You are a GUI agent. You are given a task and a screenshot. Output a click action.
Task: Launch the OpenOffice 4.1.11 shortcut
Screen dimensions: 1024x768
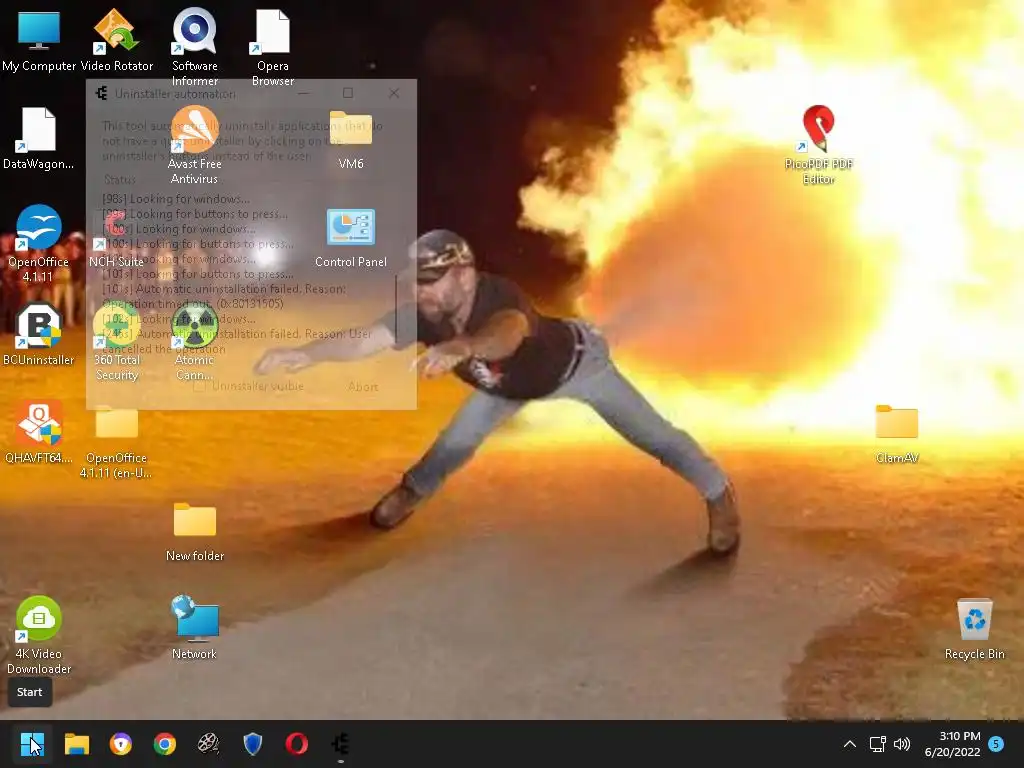[38, 244]
